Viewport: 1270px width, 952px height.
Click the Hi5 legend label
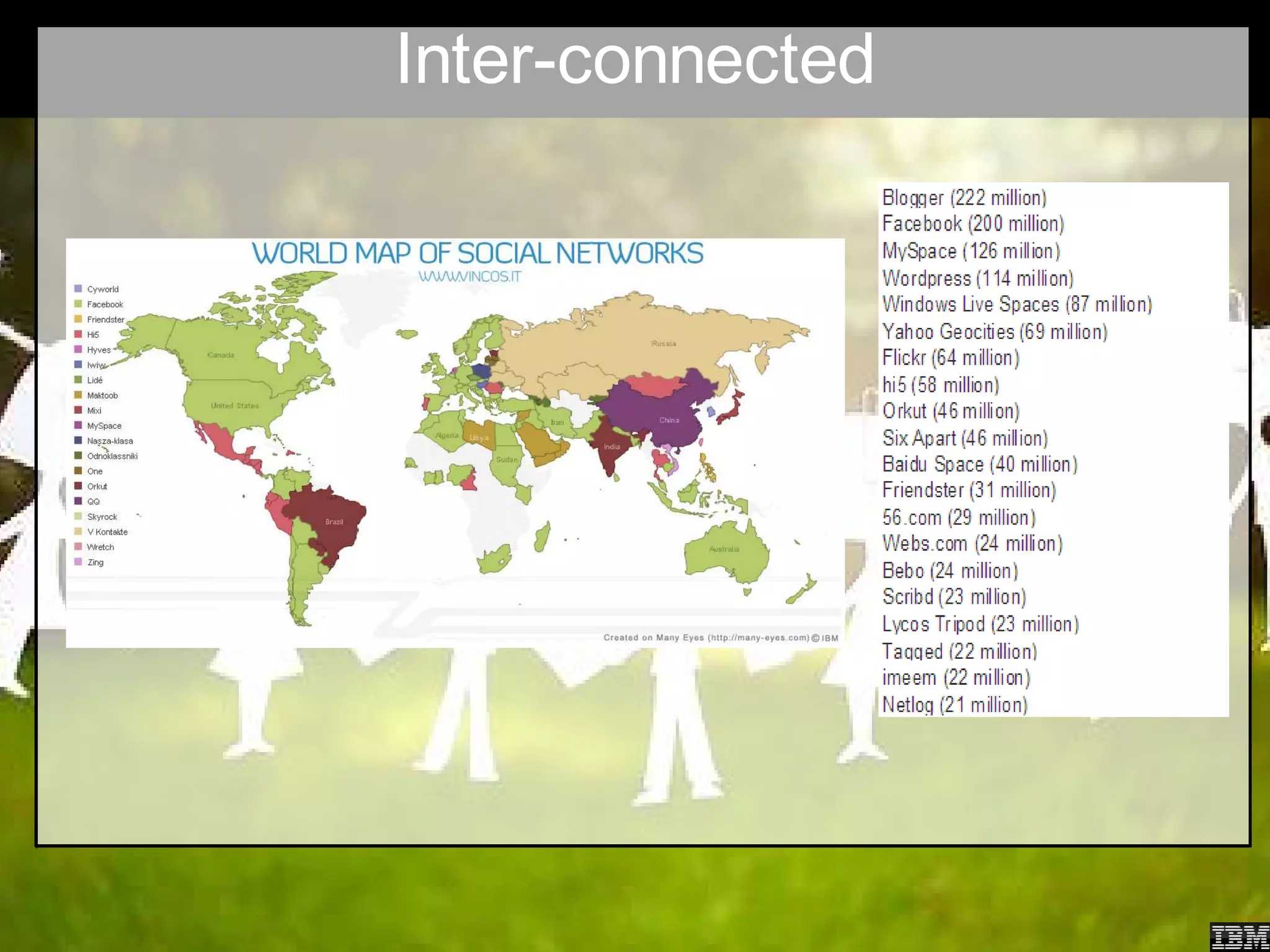tap(93, 335)
